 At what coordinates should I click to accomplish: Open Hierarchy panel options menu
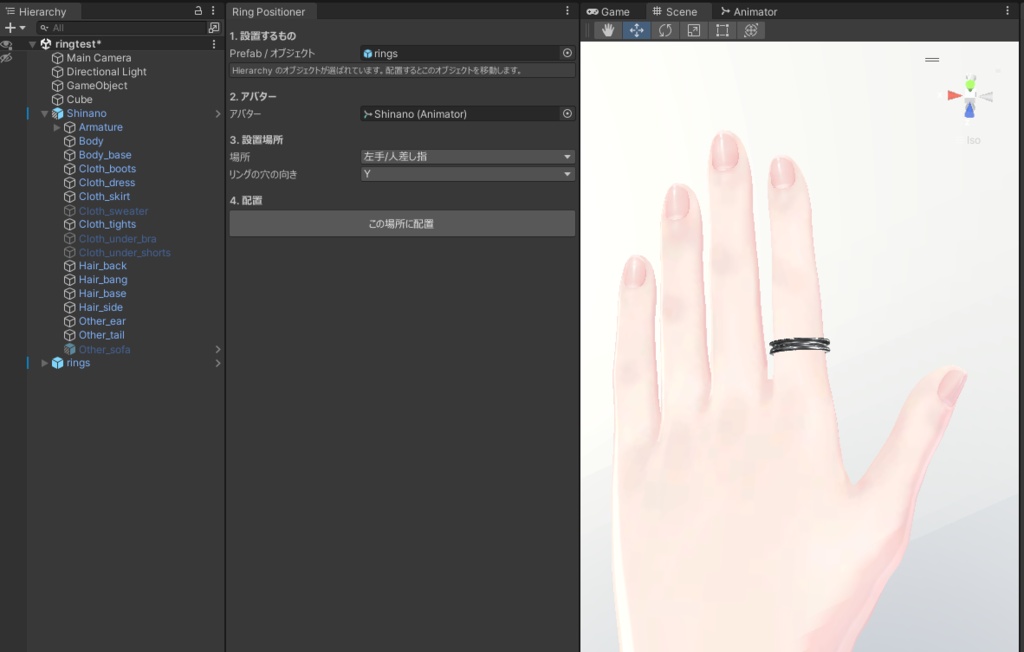point(213,10)
